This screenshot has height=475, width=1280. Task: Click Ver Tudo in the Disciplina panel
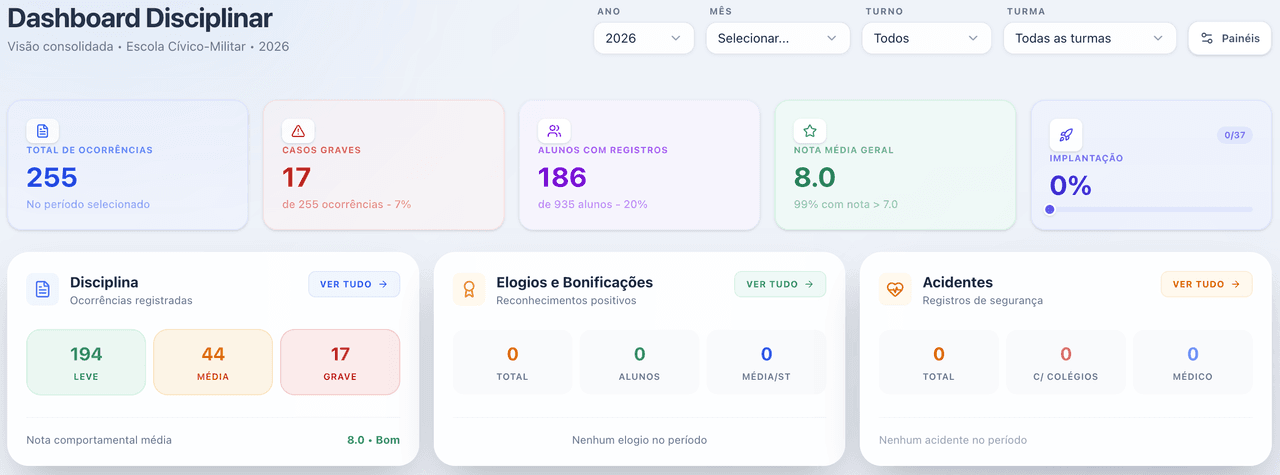354,284
